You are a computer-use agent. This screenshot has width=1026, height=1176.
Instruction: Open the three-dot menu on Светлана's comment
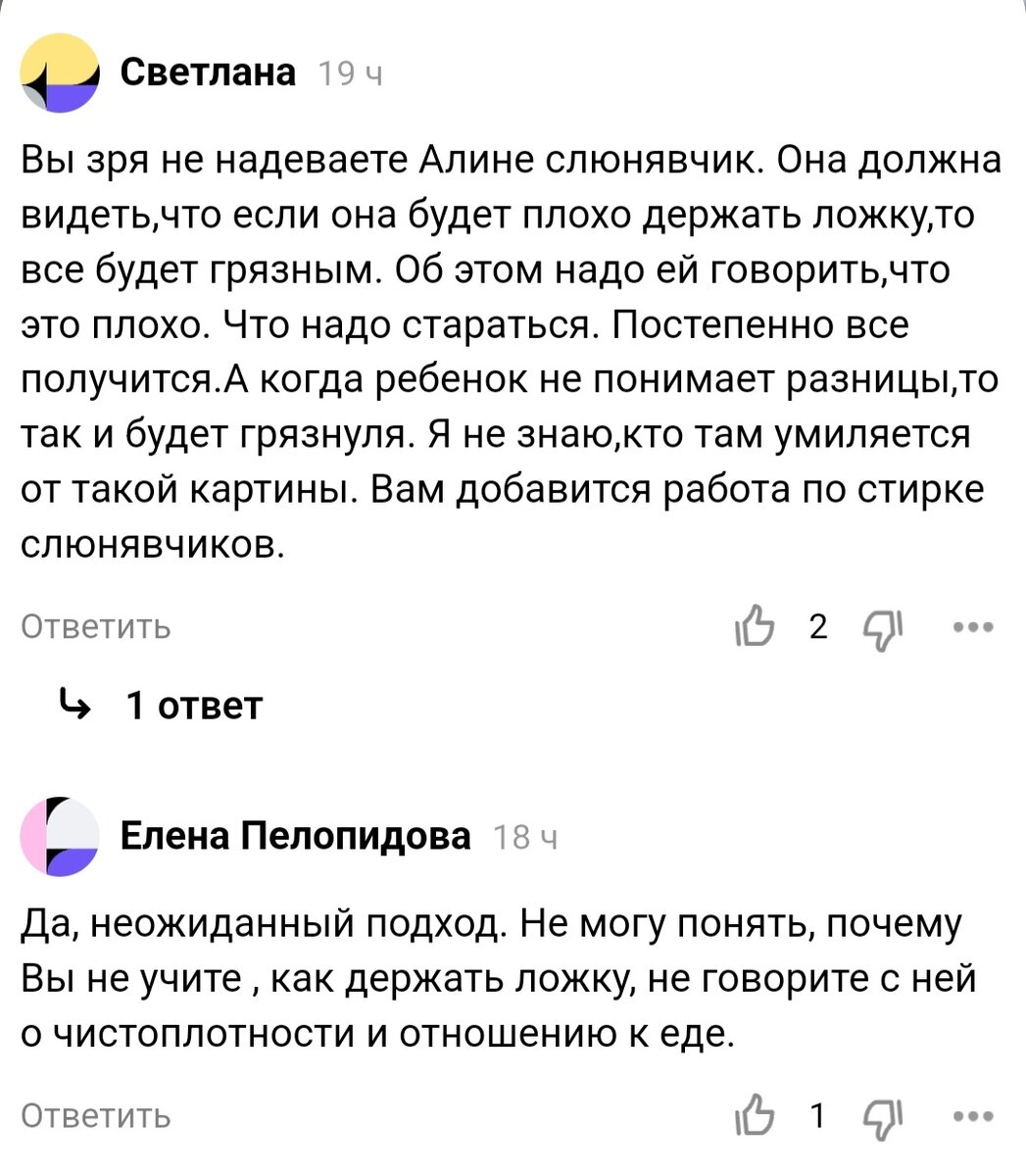(970, 627)
